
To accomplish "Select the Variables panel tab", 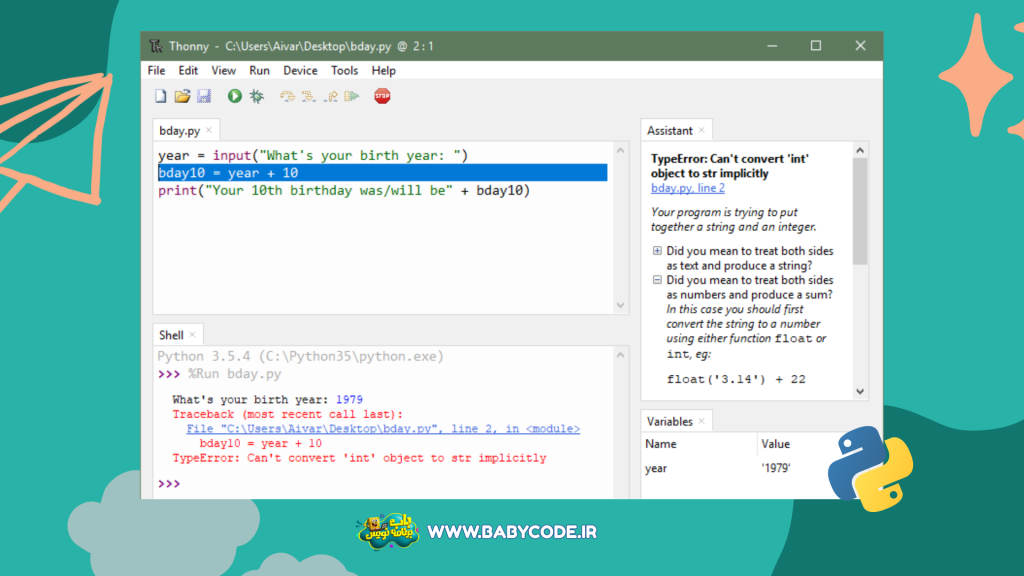I will [669, 421].
